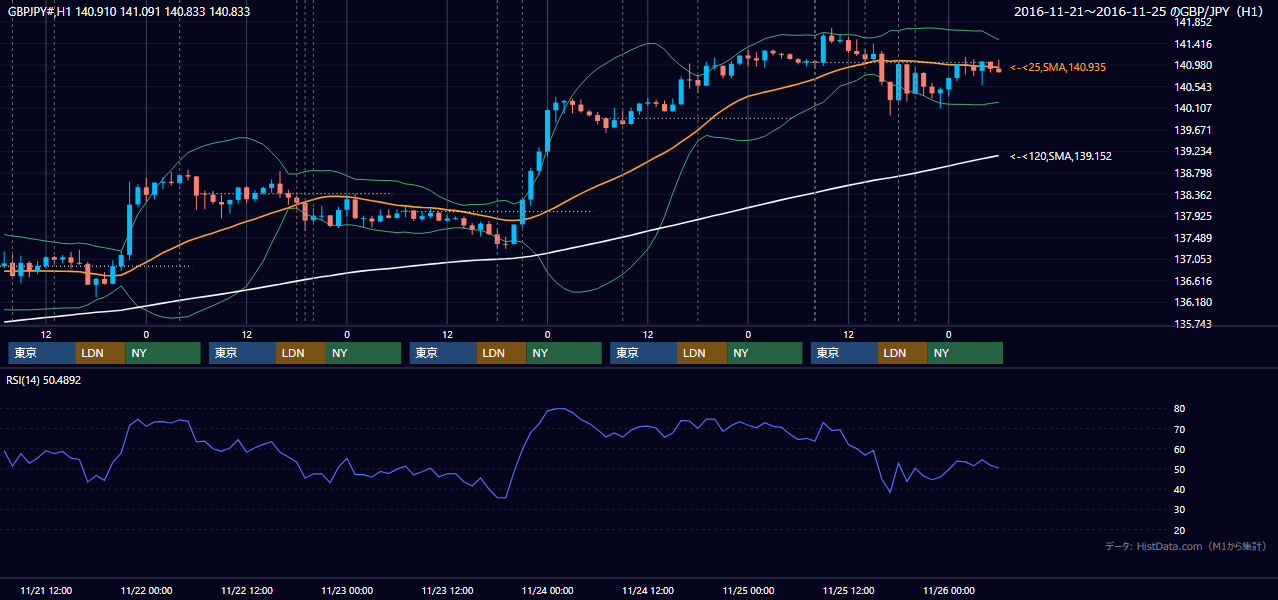Click price axis label 138.362
The width and height of the screenshot is (1278, 600).
pos(1193,196)
